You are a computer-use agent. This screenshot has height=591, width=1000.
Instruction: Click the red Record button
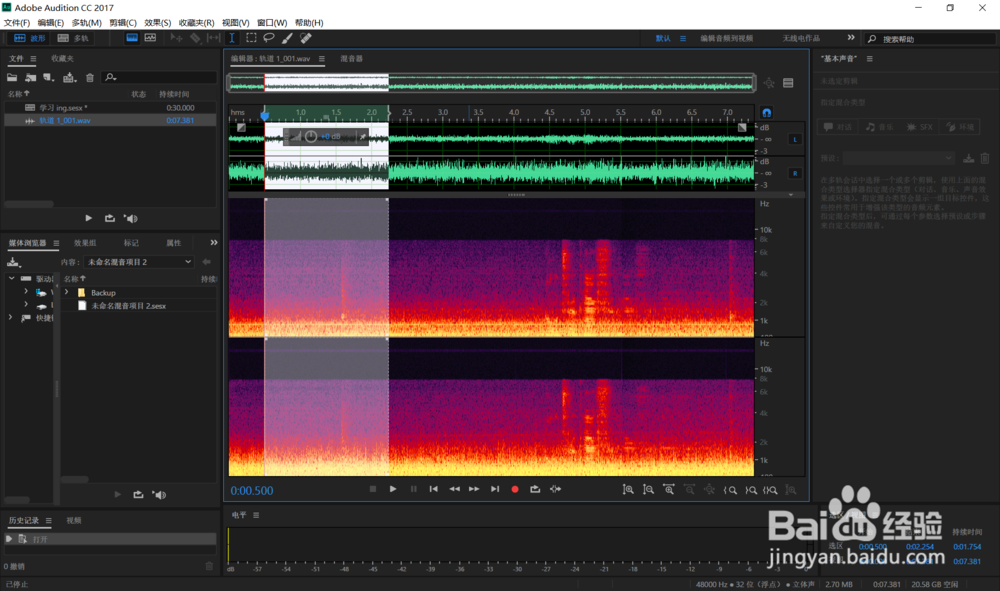515,490
